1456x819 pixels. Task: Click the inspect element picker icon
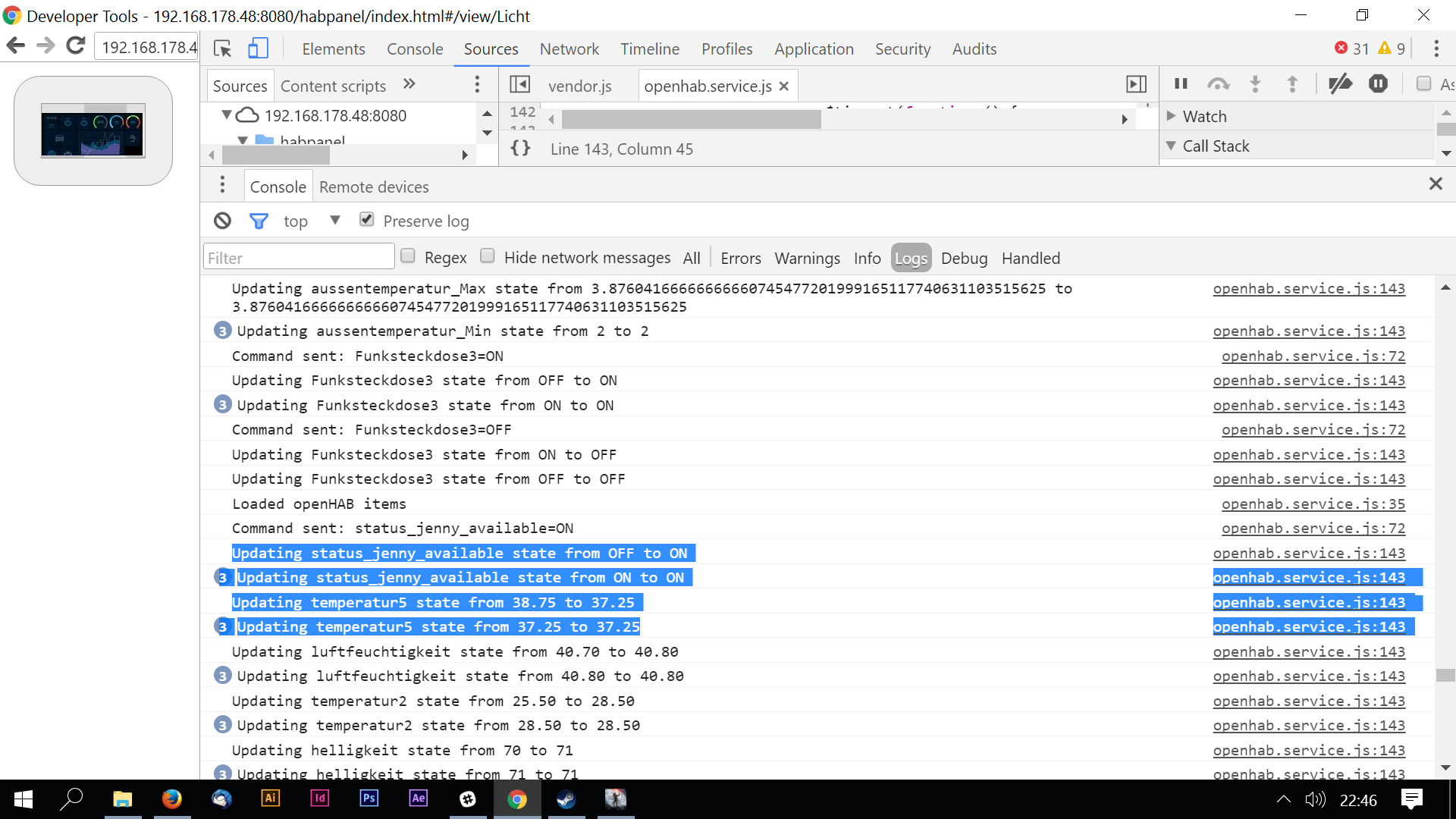pyautogui.click(x=222, y=49)
